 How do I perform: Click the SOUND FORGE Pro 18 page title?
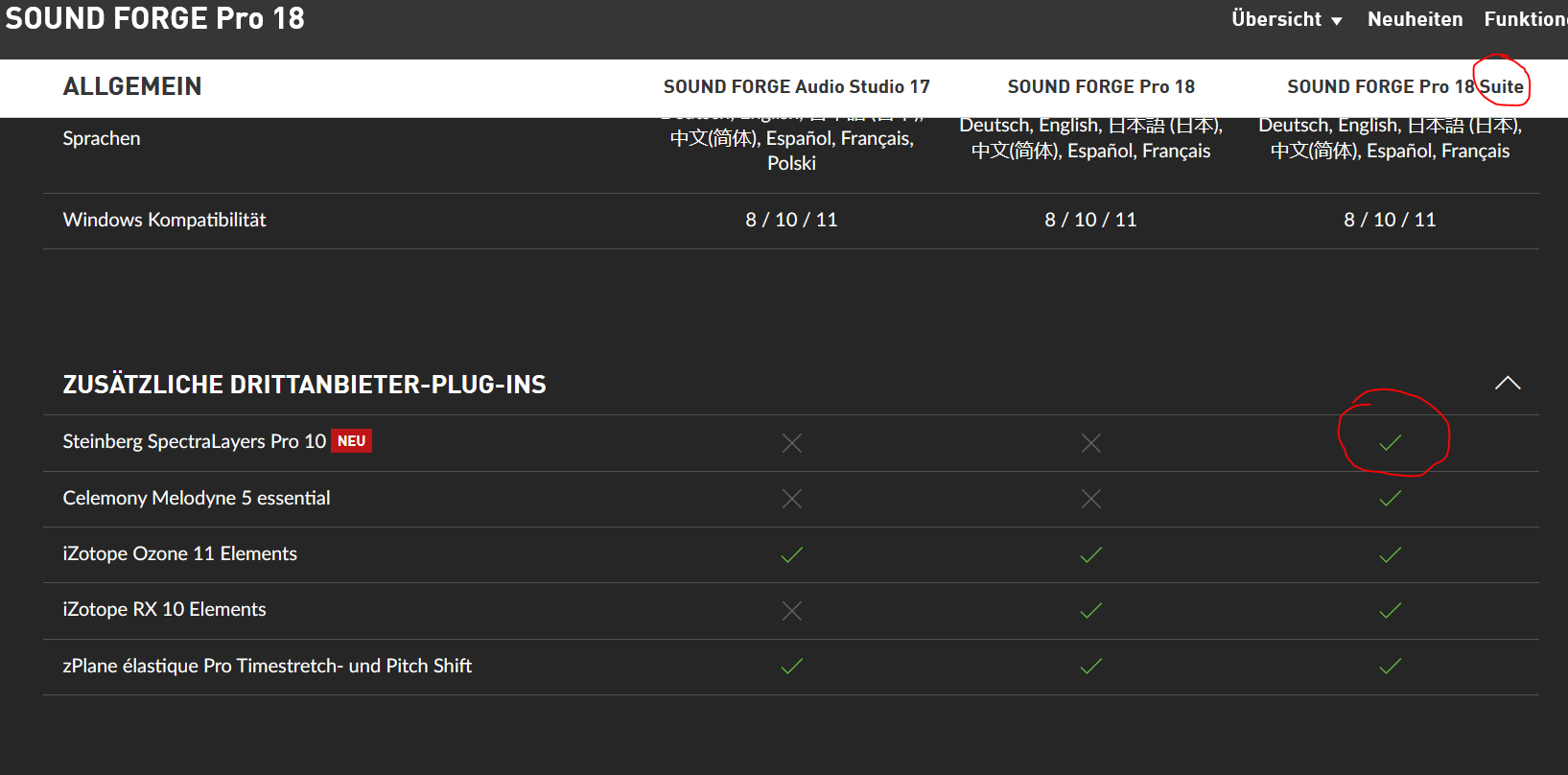point(154,18)
